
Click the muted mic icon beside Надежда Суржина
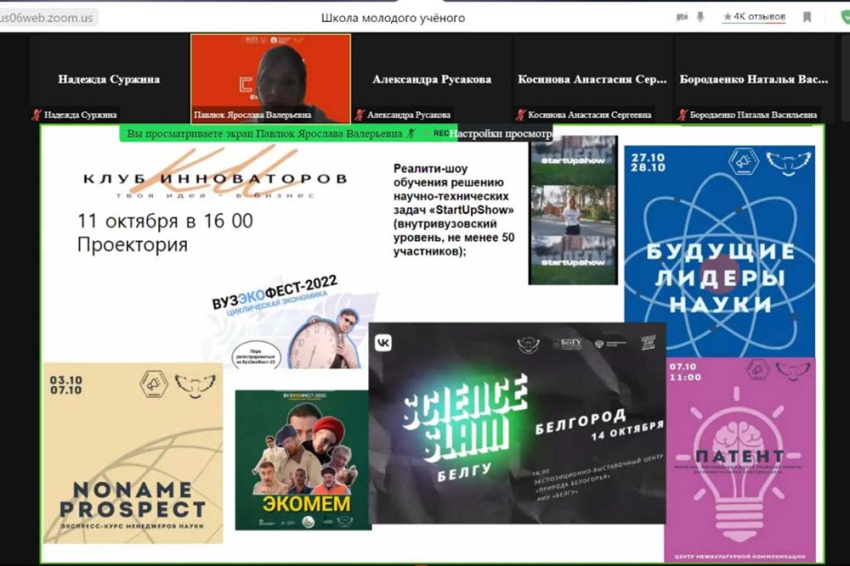point(38,115)
